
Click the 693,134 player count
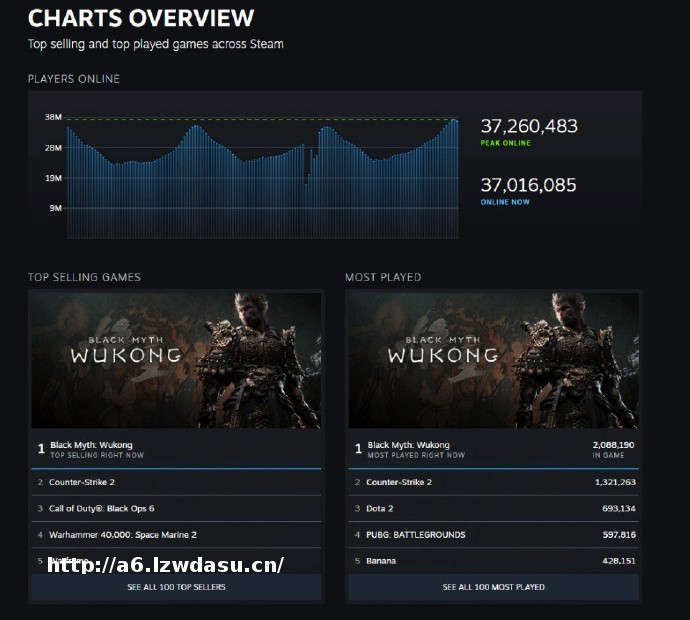click(619, 508)
